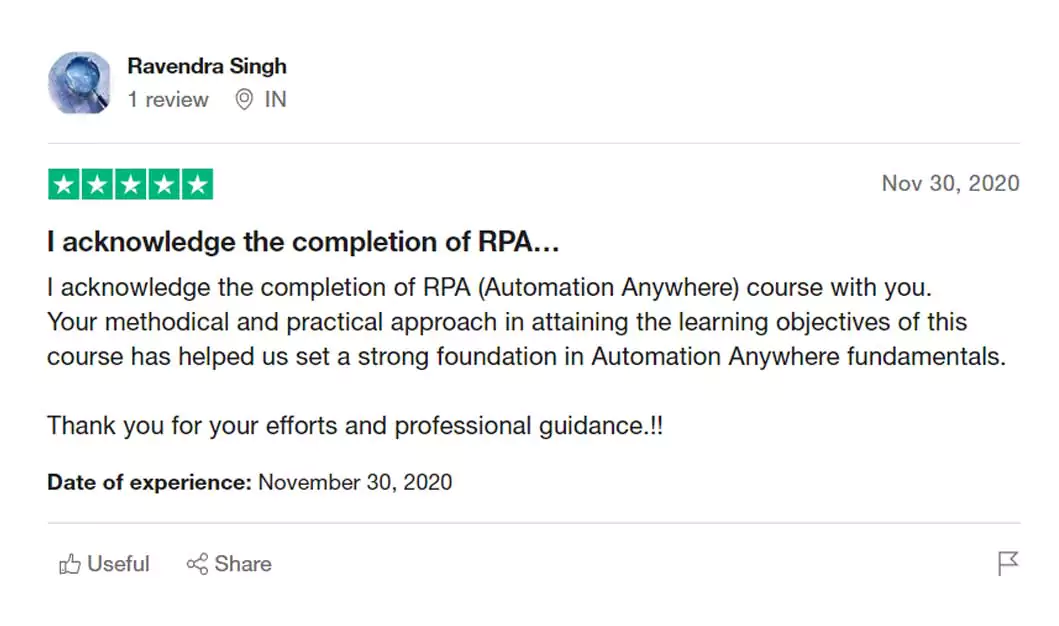Select the third green rating star
Screen dimensions: 1059x626
tap(131, 185)
